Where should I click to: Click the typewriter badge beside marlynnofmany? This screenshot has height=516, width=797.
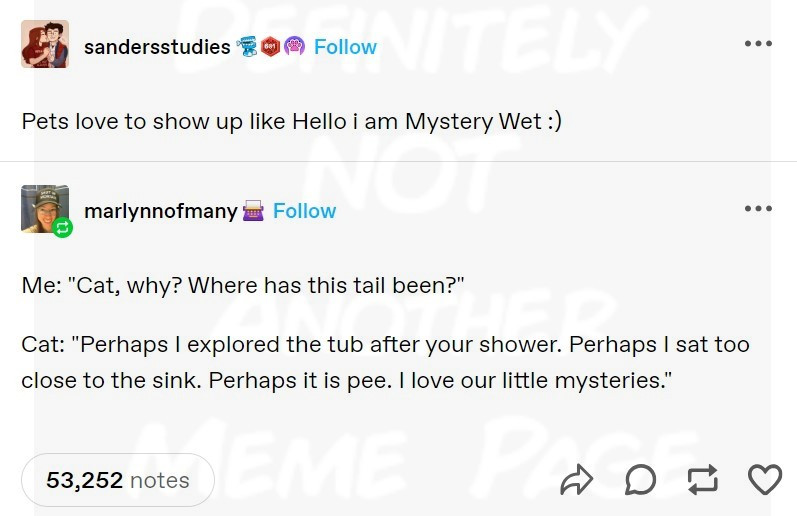pyautogui.click(x=253, y=211)
